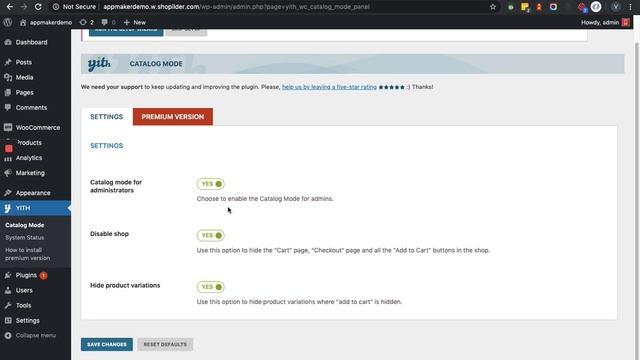Open the Settings sidebar menu item

click(27, 321)
